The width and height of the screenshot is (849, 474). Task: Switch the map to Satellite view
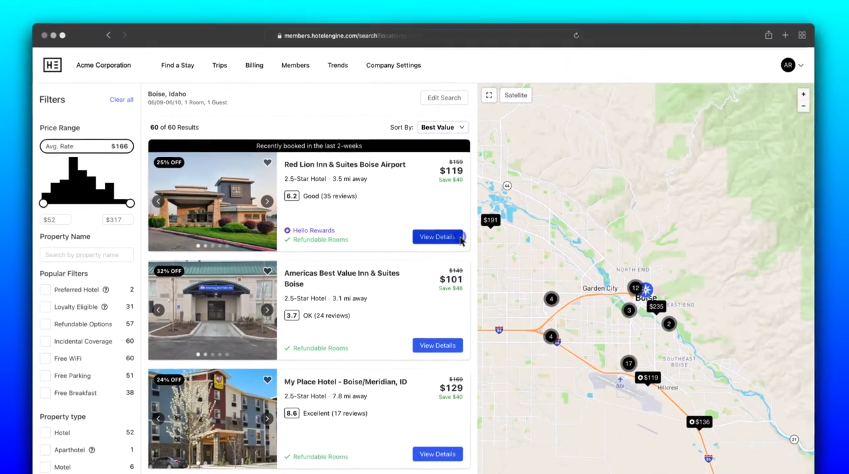pyautogui.click(x=515, y=95)
